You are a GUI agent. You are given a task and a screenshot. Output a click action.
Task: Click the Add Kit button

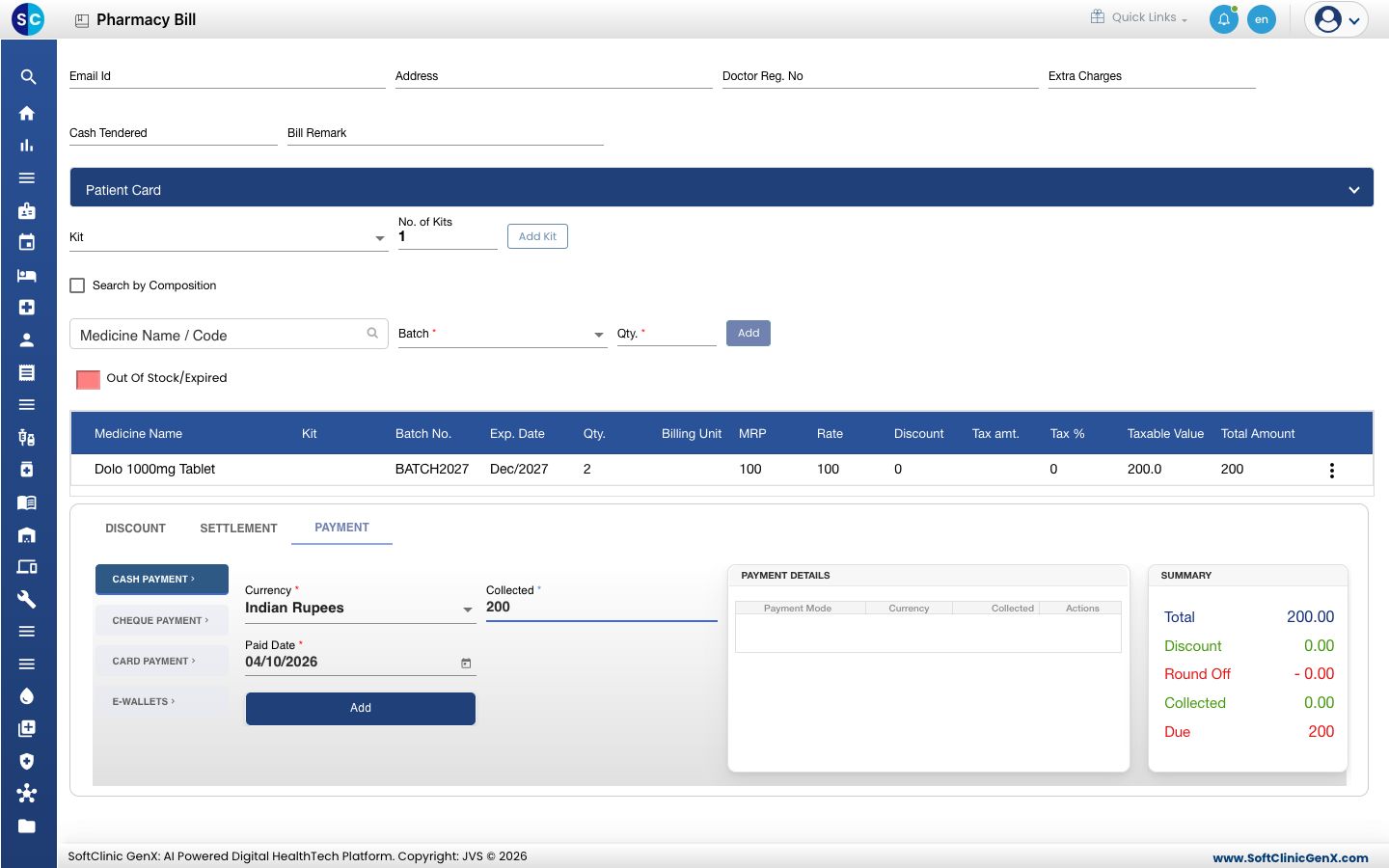(x=537, y=236)
